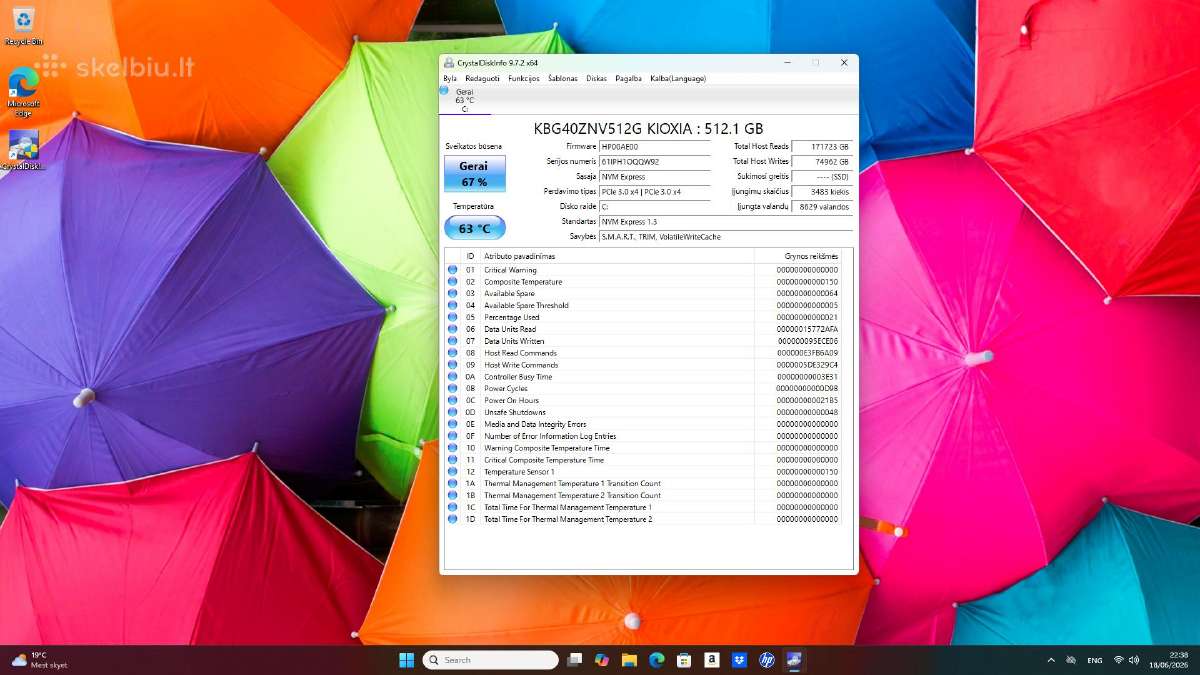The image size is (1200, 675).
Task: Open Microsoft Store from the taskbar
Action: coord(684,660)
